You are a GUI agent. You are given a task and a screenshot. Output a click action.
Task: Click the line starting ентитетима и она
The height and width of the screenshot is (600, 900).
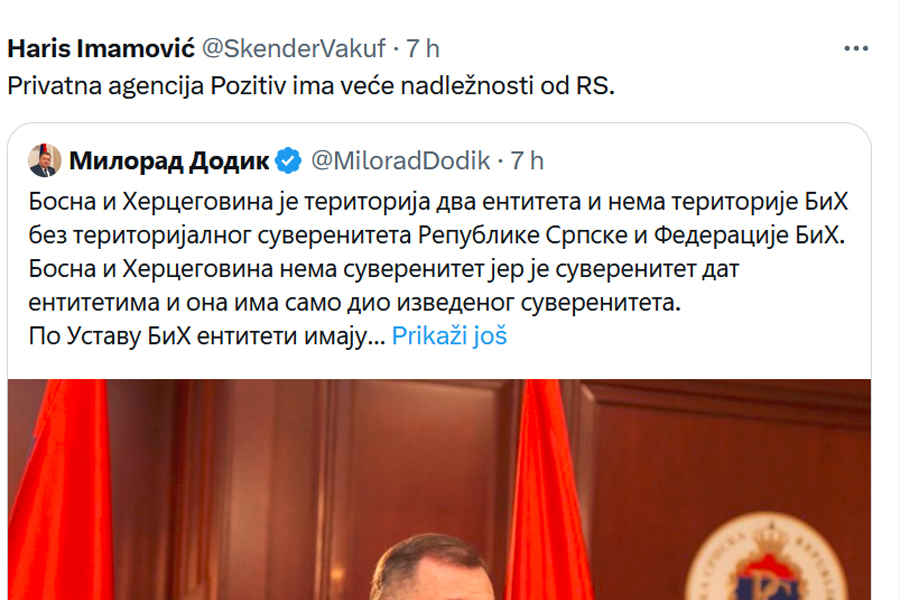[x=355, y=303]
